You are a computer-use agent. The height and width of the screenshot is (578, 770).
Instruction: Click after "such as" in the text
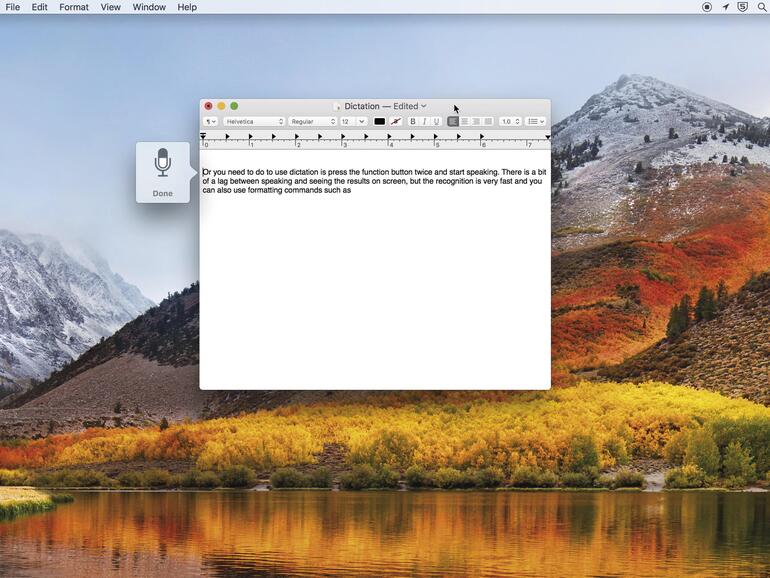(352, 190)
